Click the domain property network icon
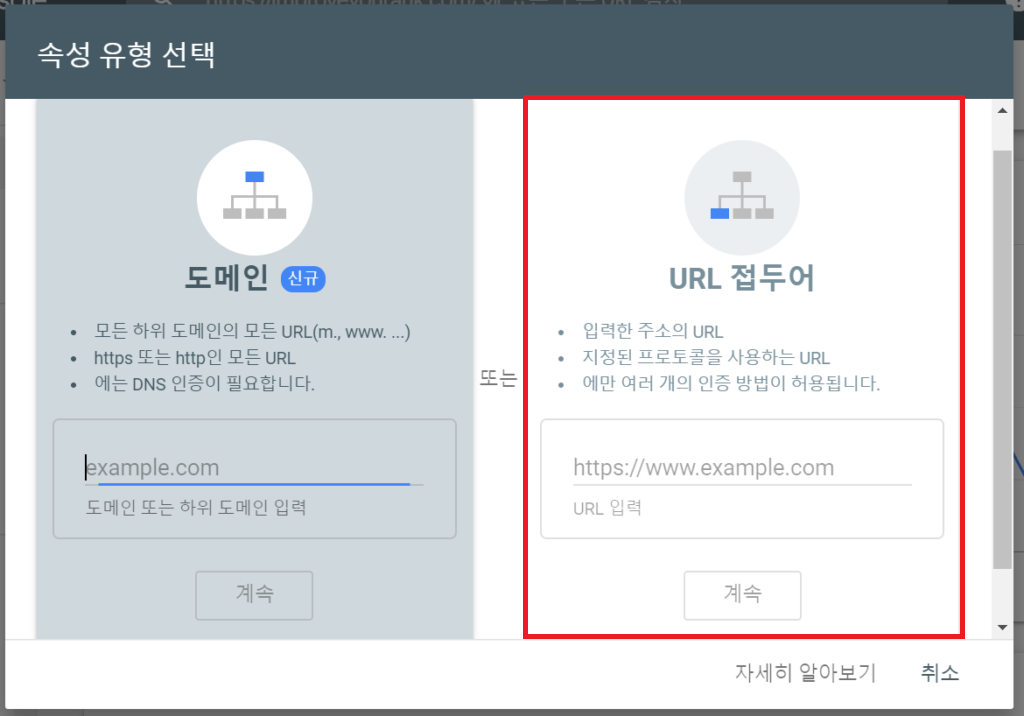The image size is (1024, 716). (254, 197)
